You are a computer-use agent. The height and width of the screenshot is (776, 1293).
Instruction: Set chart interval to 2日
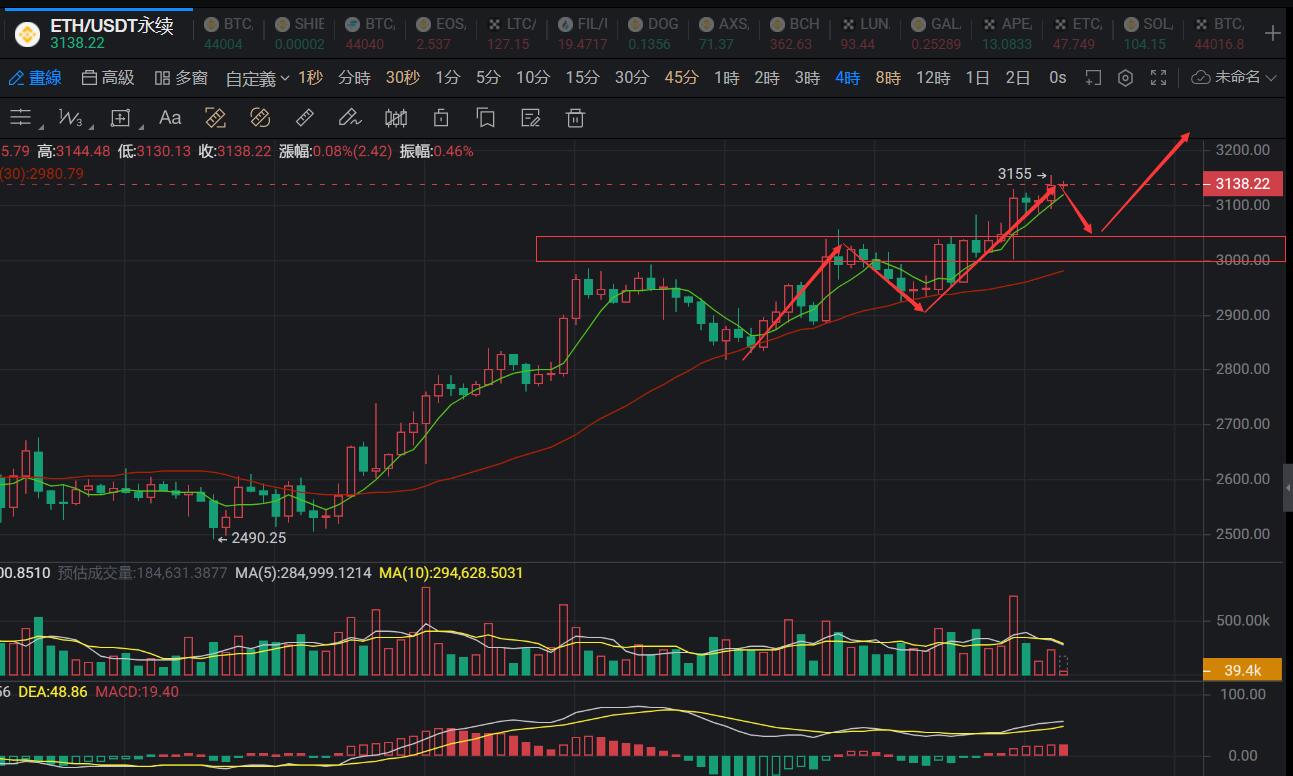coord(1017,78)
